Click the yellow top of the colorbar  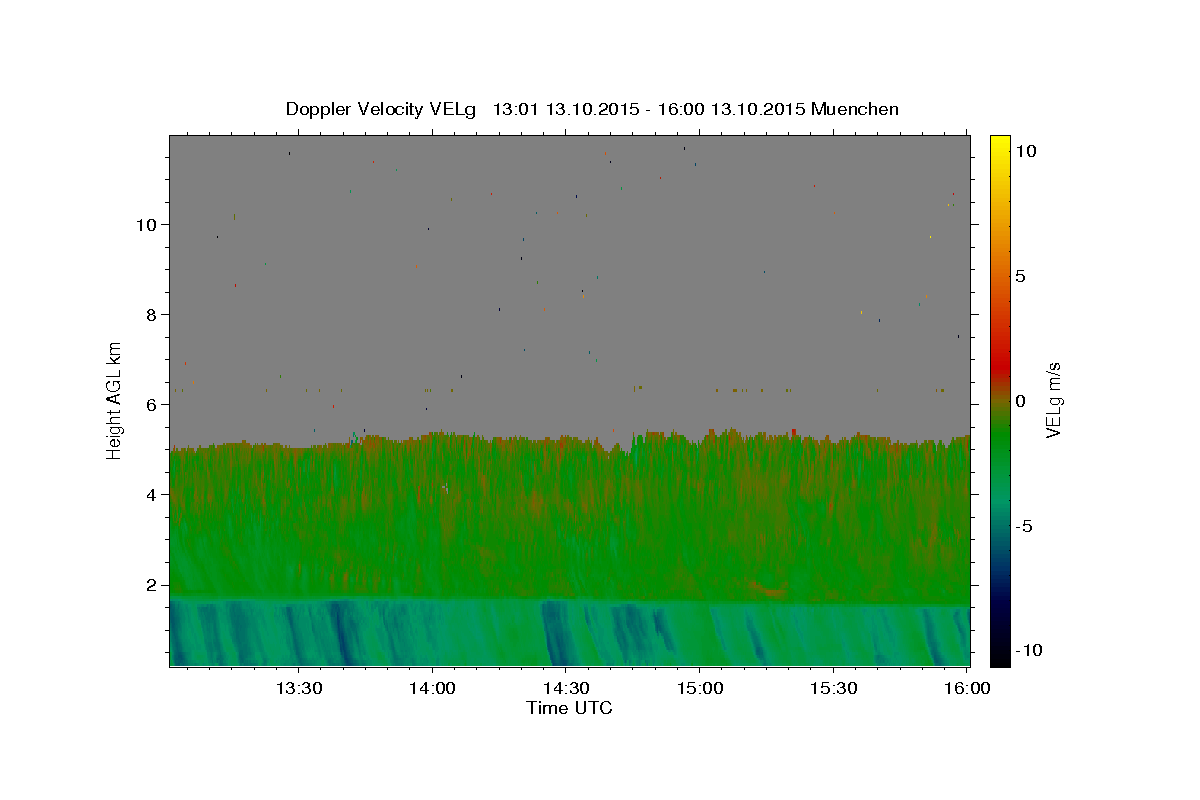(x=999, y=145)
